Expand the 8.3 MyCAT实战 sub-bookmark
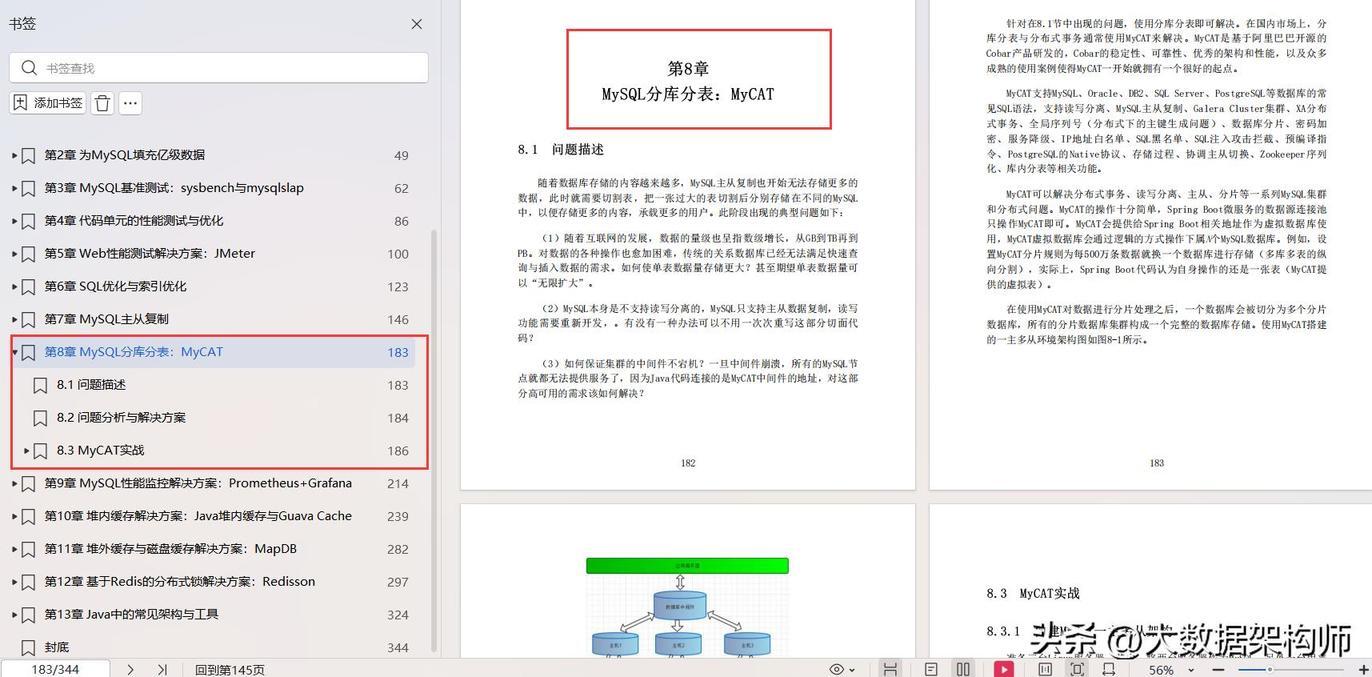1372x677 pixels. coord(26,451)
